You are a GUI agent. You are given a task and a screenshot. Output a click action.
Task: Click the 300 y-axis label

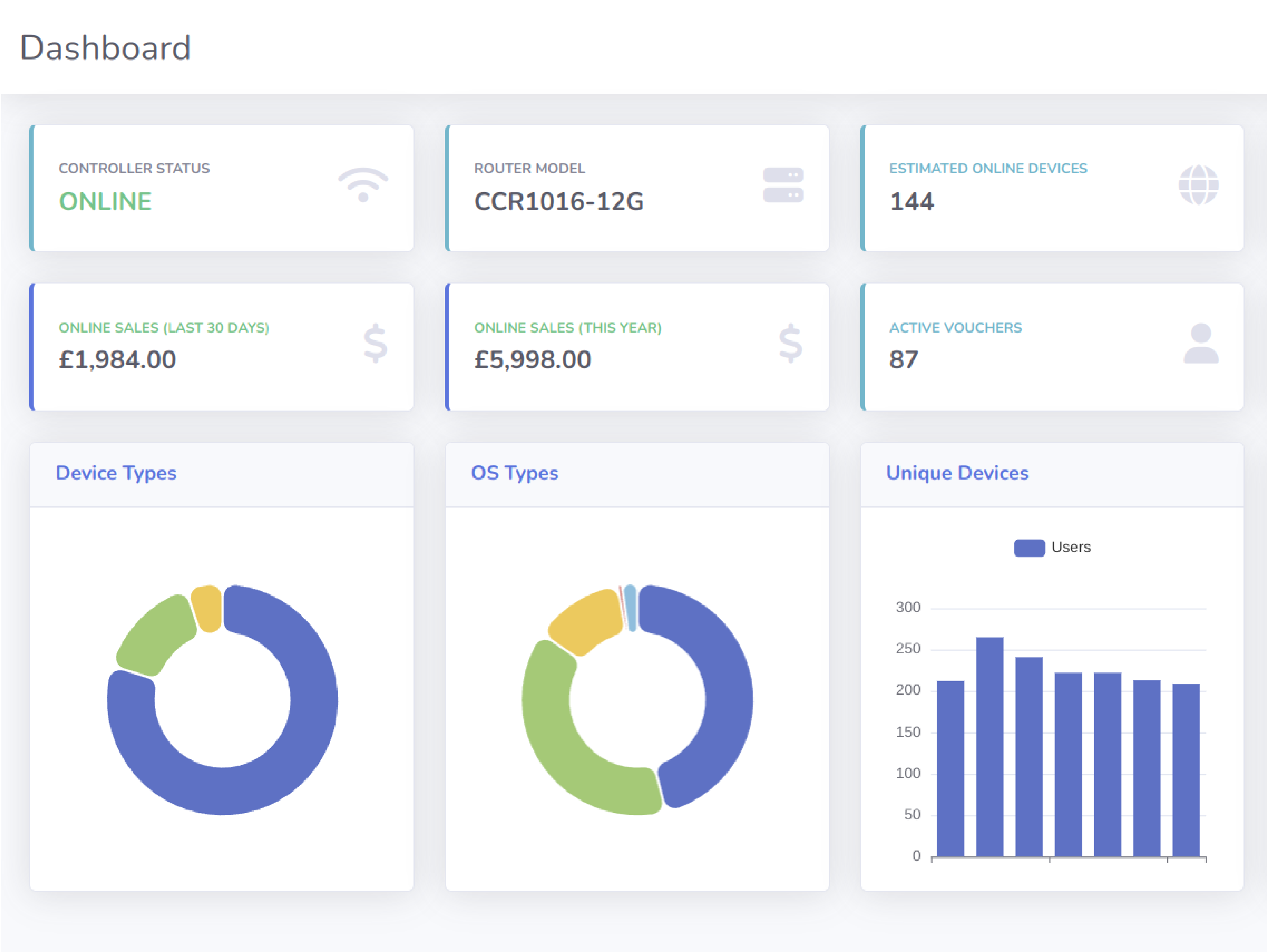click(x=909, y=607)
